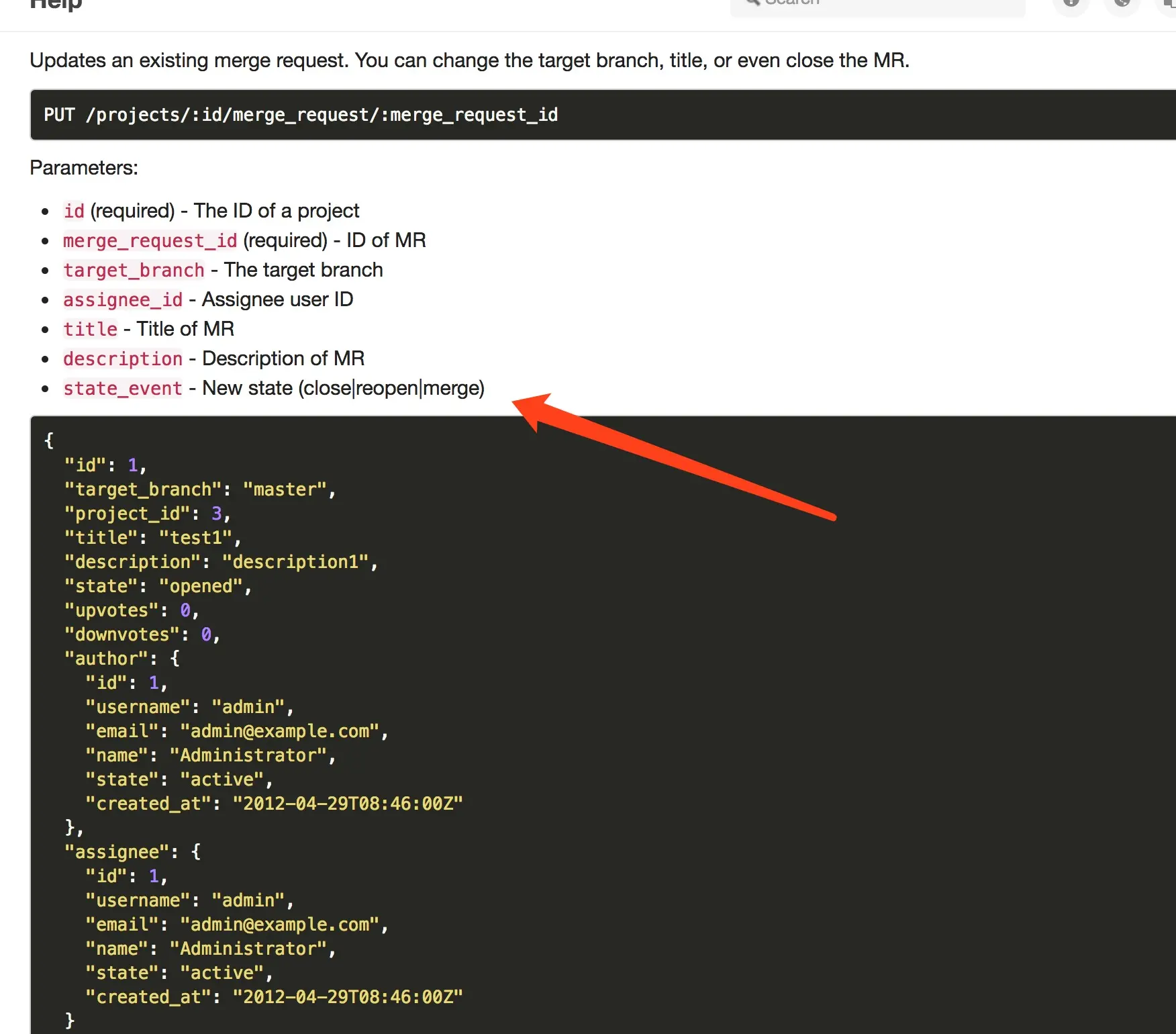Click the "name": "Administrator" line under author

coord(211,755)
